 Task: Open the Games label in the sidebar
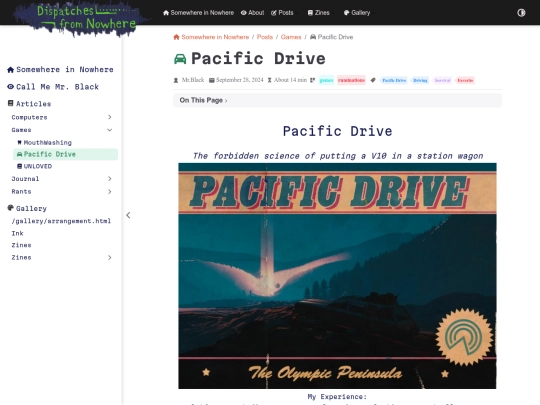click(21, 130)
